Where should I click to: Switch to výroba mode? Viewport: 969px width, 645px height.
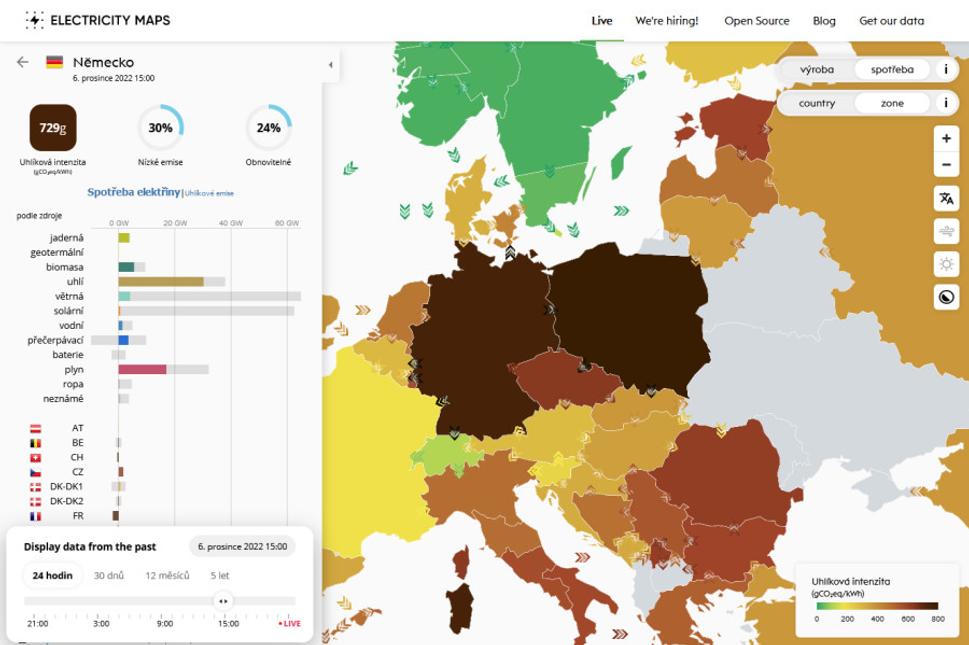click(x=816, y=69)
